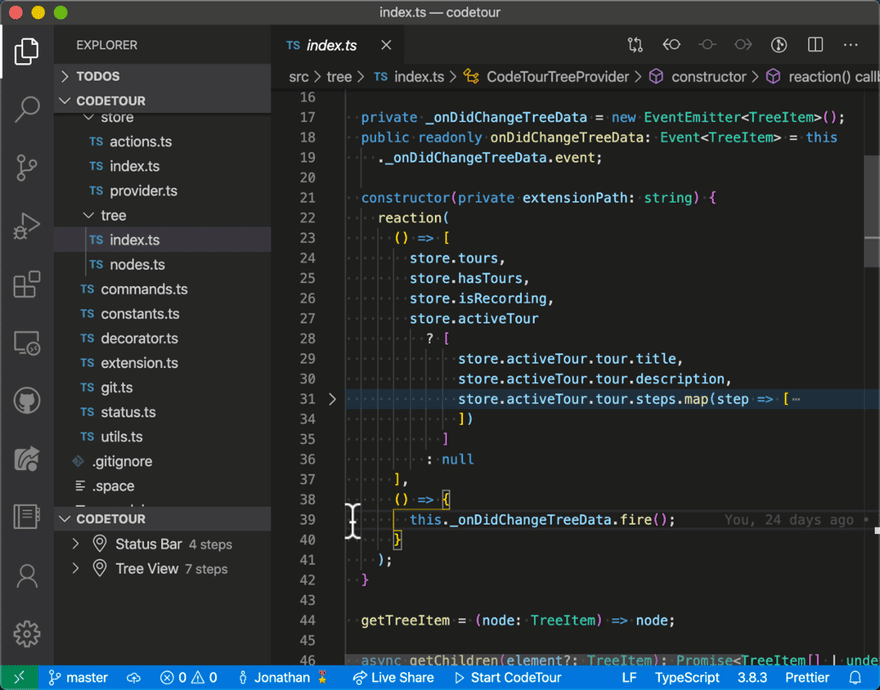The height and width of the screenshot is (690, 880).
Task: Open the More Actions ellipsis menu
Action: point(851,45)
